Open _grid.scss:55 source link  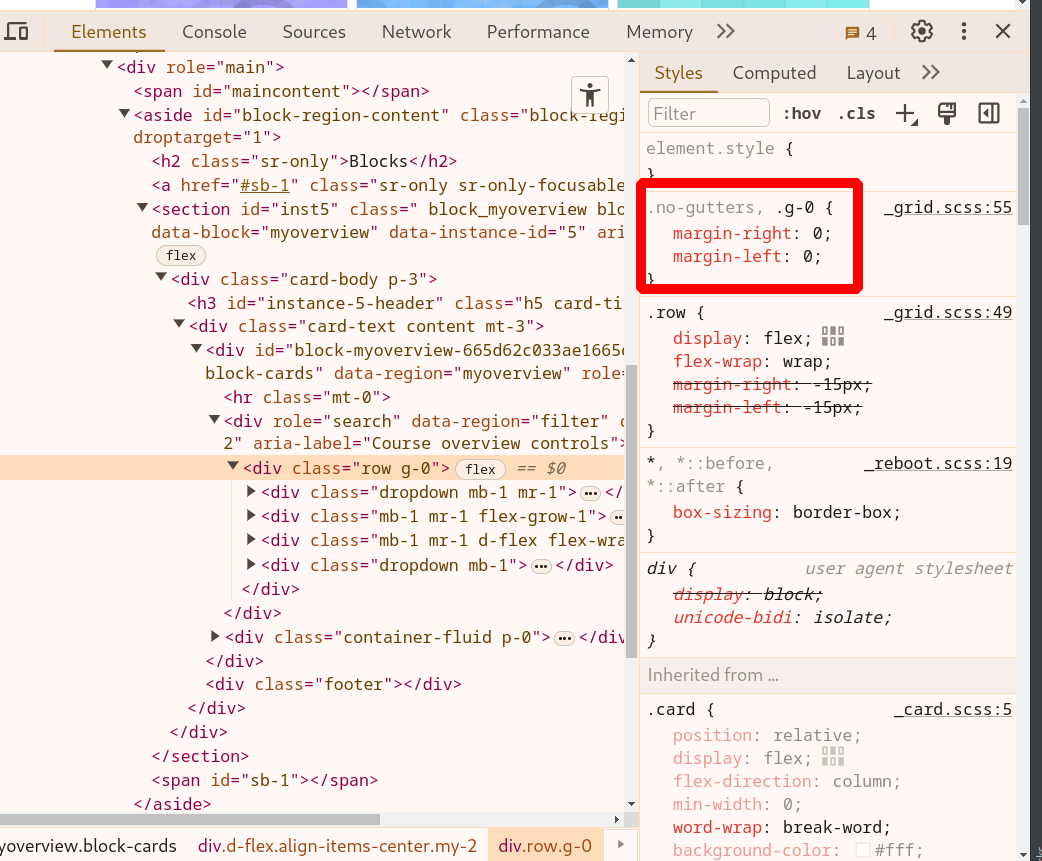coord(948,207)
